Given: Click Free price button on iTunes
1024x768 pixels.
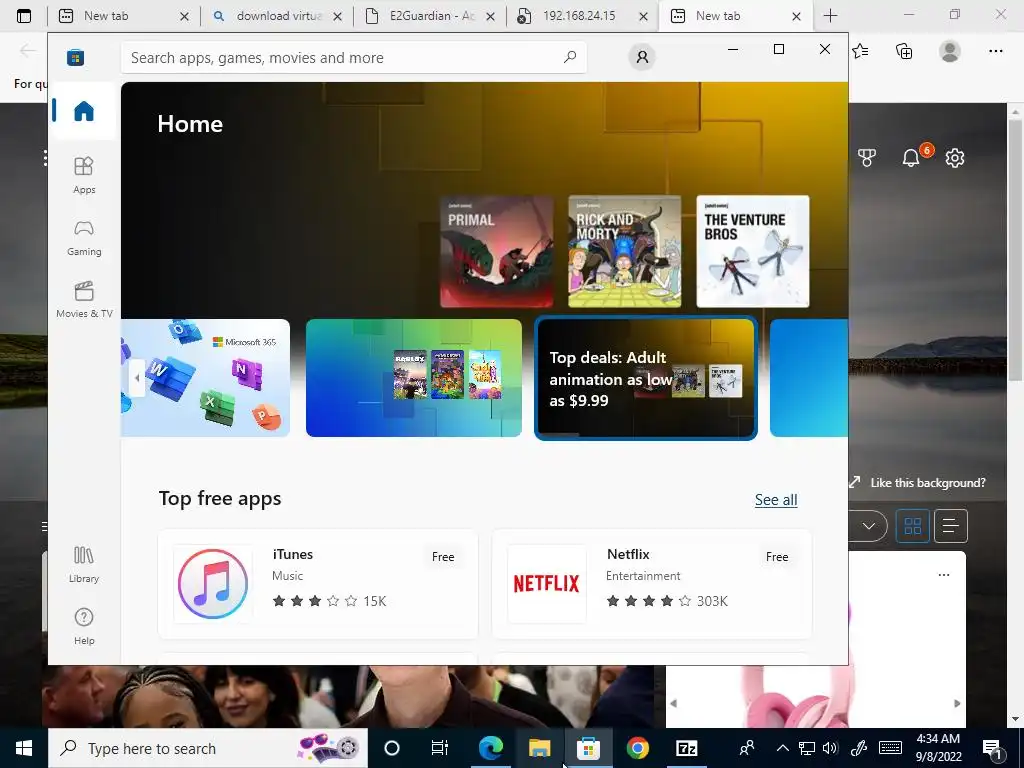Looking at the screenshot, I should 443,557.
